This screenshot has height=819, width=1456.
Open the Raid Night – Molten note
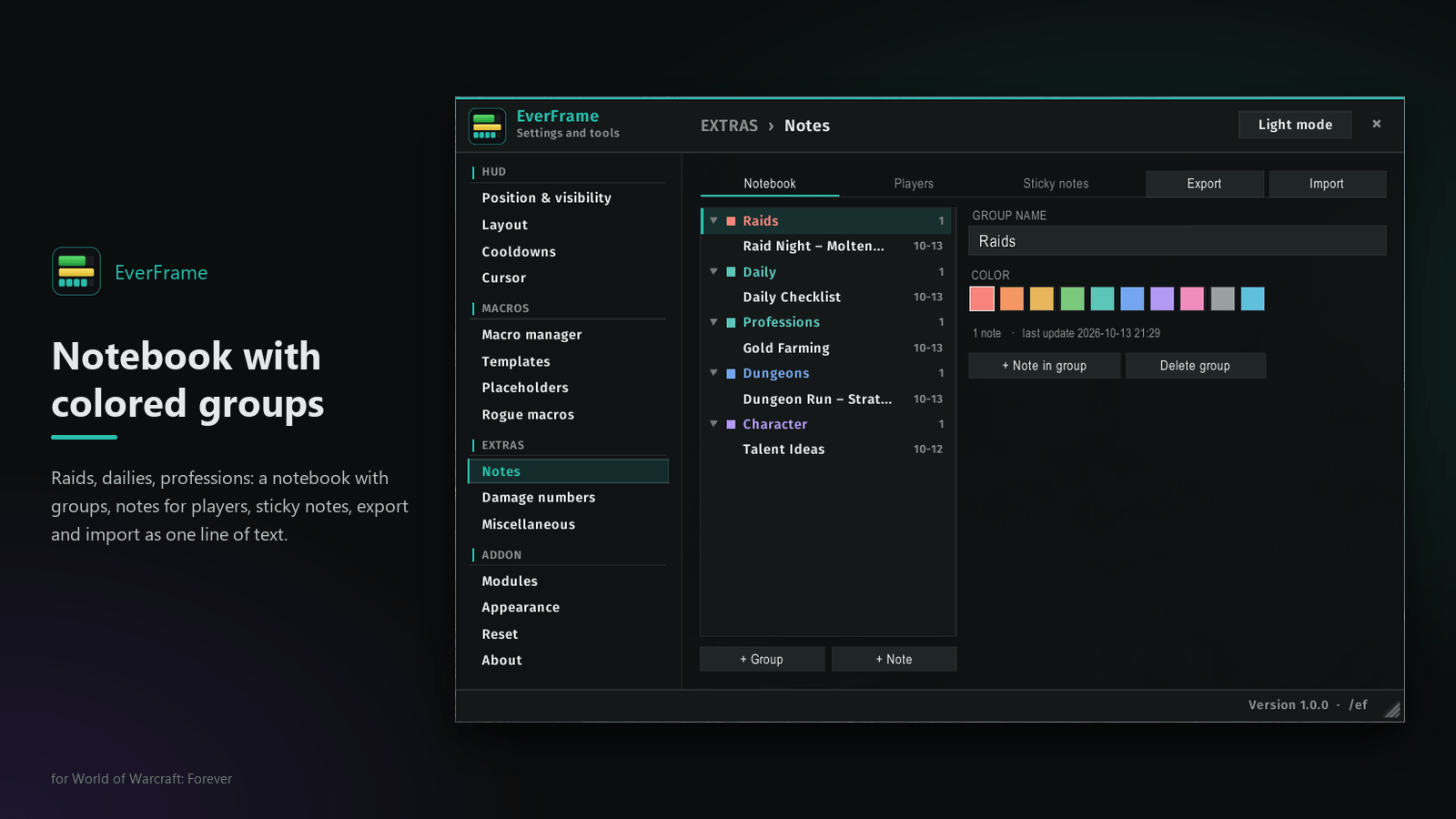tap(826, 247)
